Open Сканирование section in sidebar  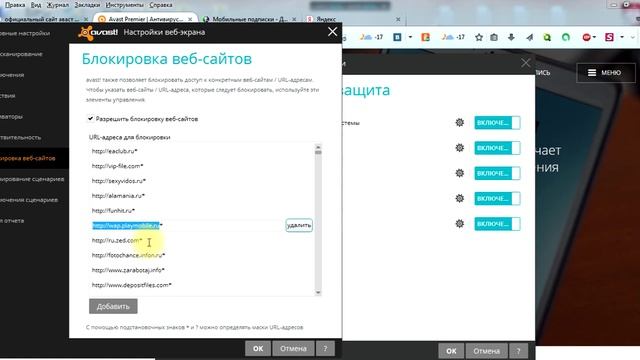coord(21,54)
